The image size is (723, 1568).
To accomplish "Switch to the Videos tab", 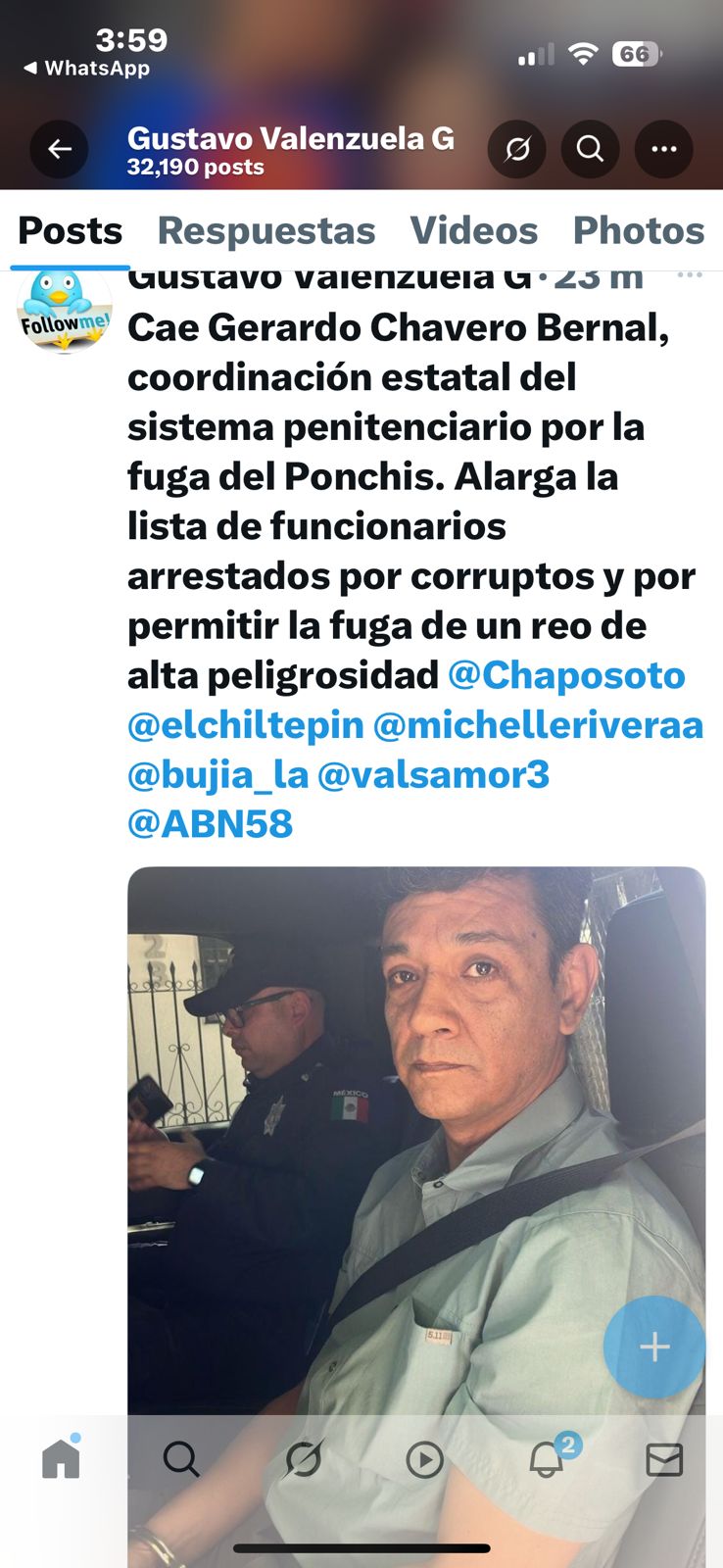I will [474, 230].
